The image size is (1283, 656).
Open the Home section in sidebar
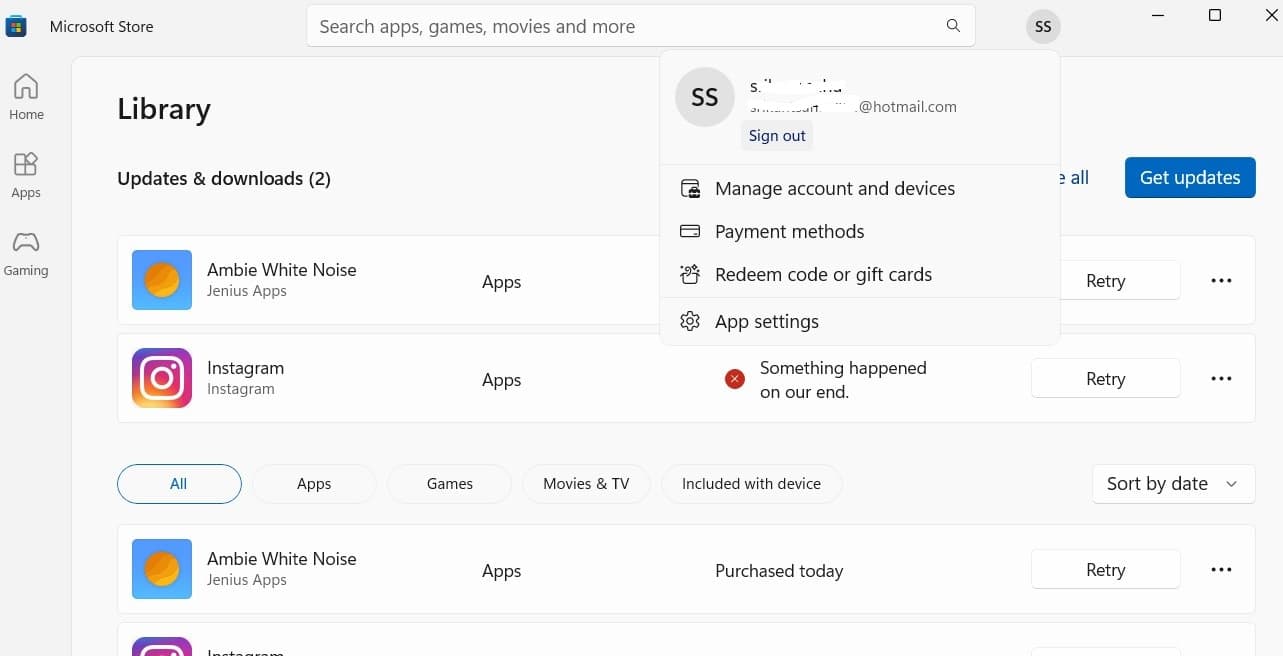click(x=26, y=97)
